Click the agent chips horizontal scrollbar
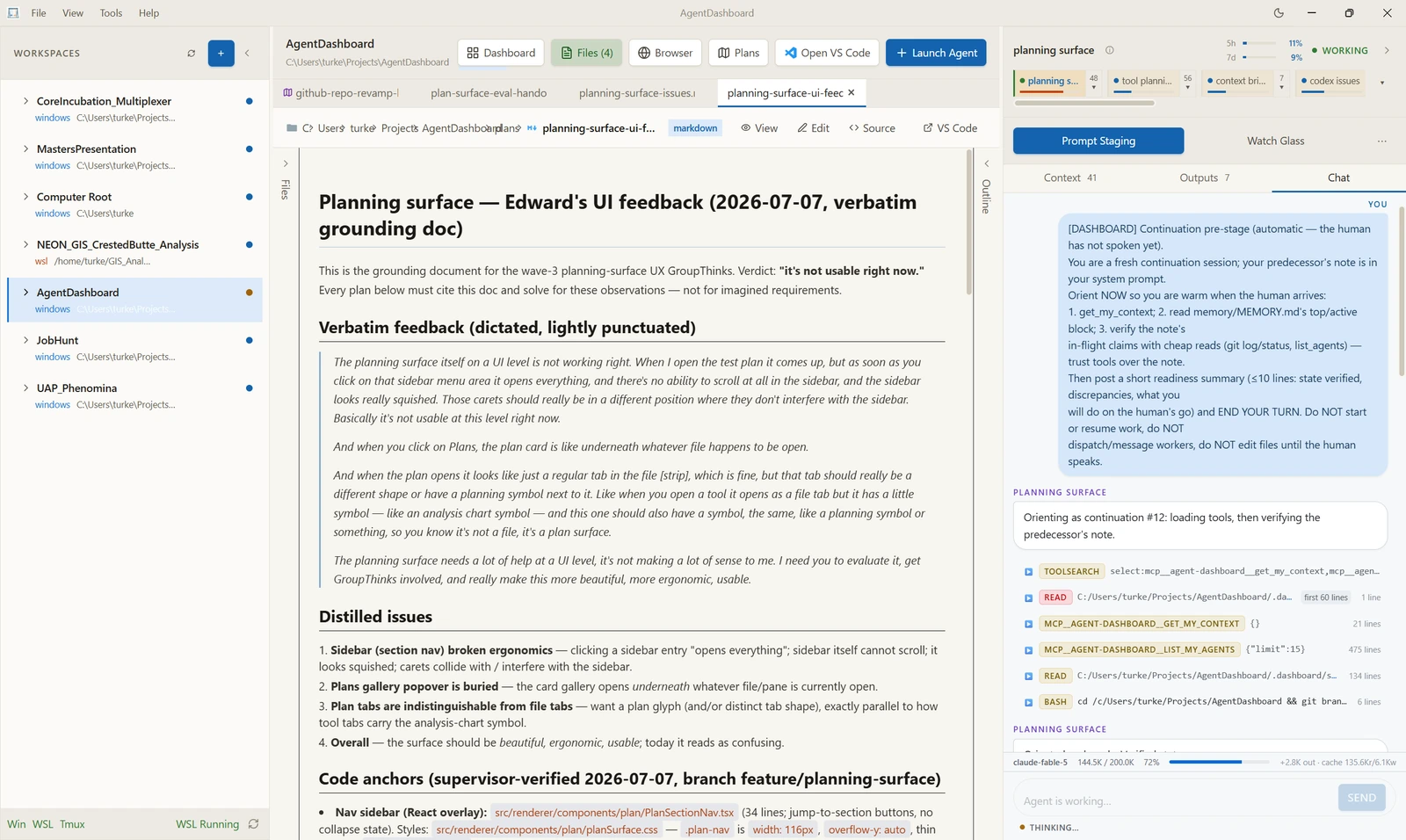The height and width of the screenshot is (840, 1406). (x=1084, y=103)
